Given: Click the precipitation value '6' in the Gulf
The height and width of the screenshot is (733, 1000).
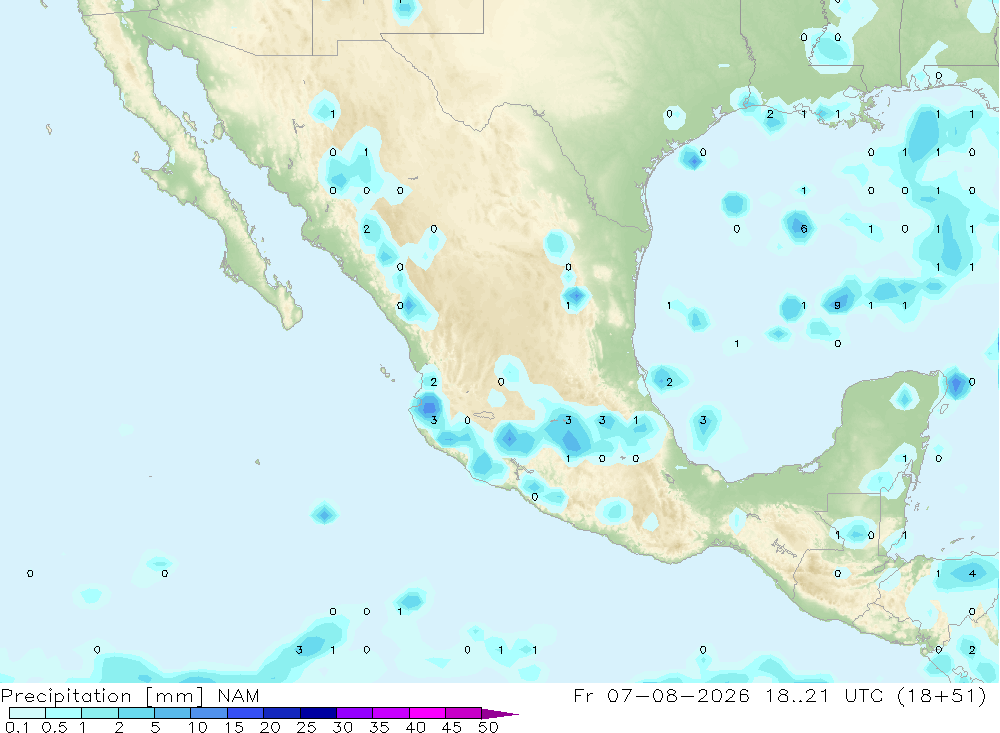Looking at the screenshot, I should point(804,228).
